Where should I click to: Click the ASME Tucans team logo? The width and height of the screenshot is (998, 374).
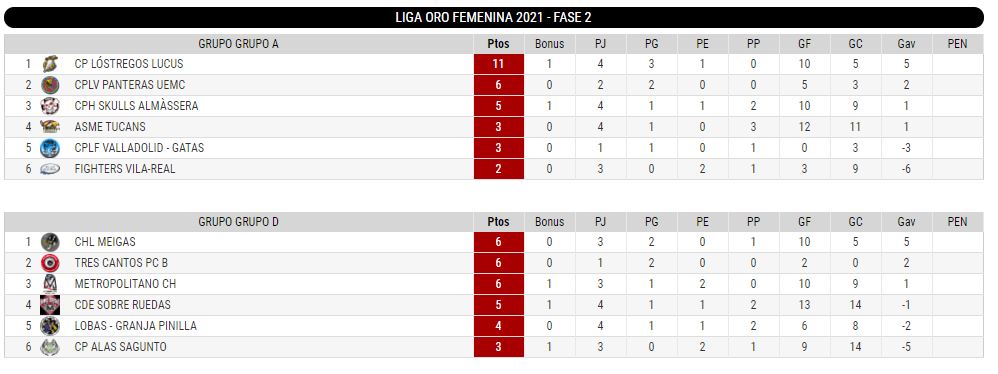[x=50, y=127]
